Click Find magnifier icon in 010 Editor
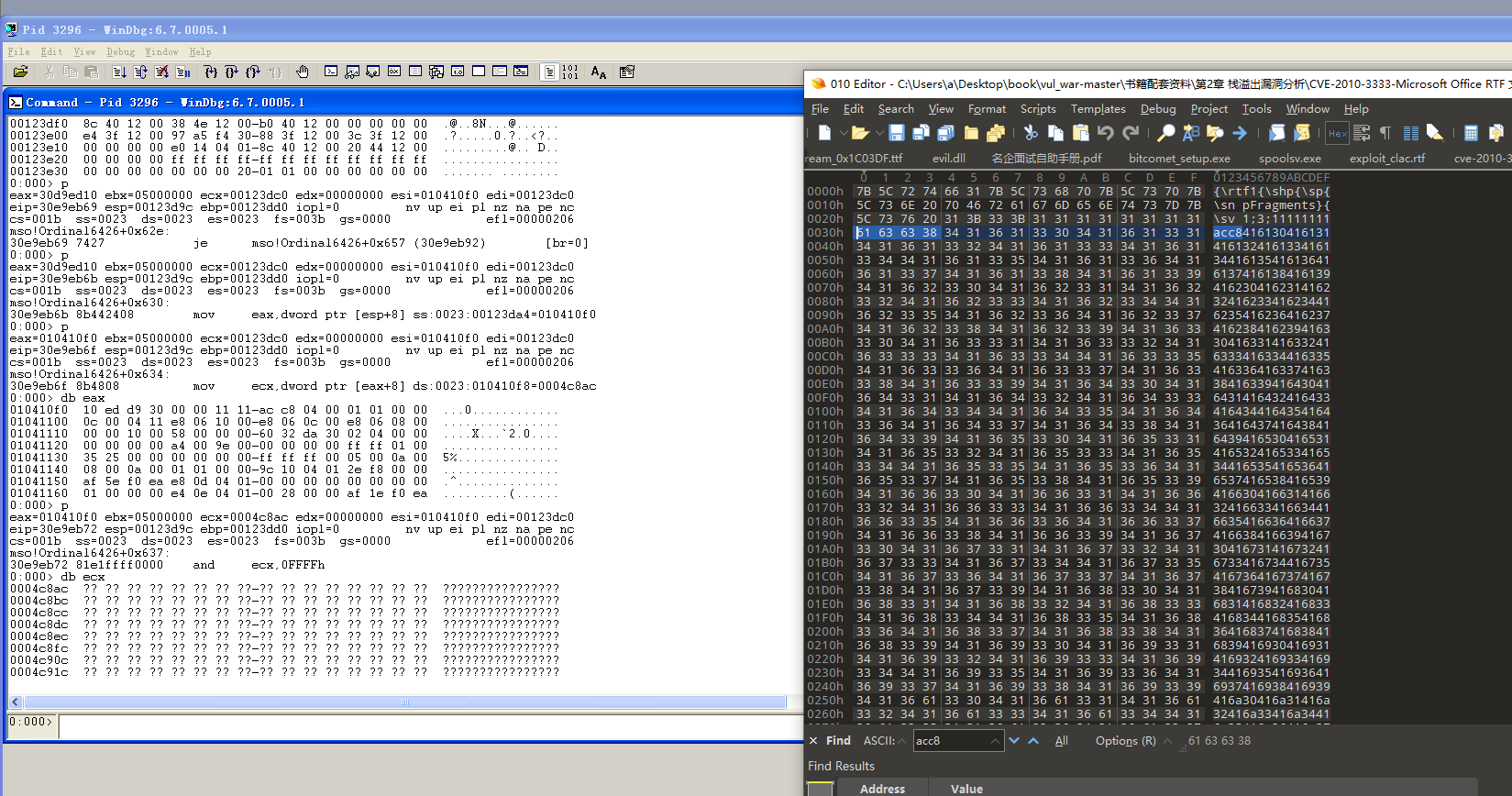The image size is (1512, 796). (1166, 133)
